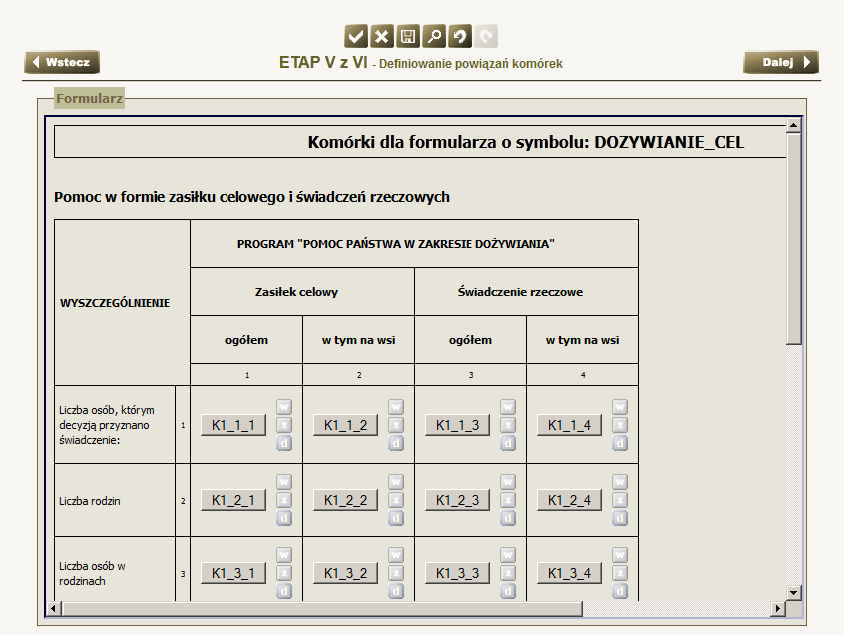
Task: Click the confirm checkmark toolbar icon
Action: point(355,37)
